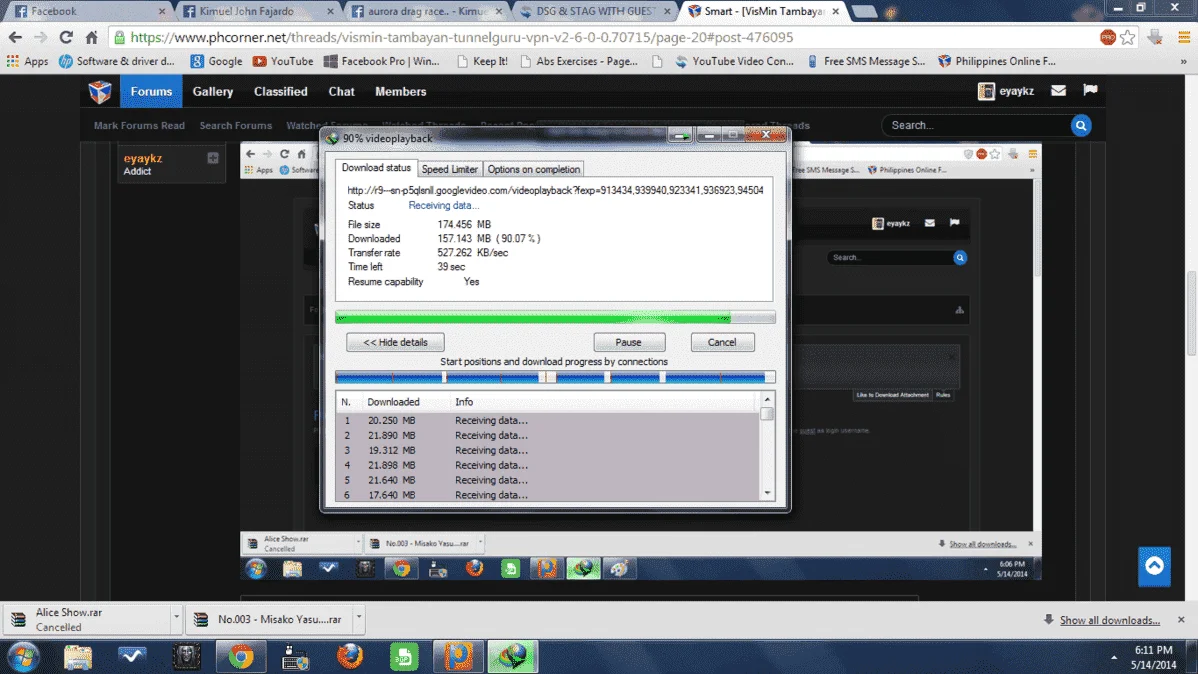This screenshot has width=1198, height=674.
Task: Open Speed Limiter tab in download dialog
Action: coord(449,170)
